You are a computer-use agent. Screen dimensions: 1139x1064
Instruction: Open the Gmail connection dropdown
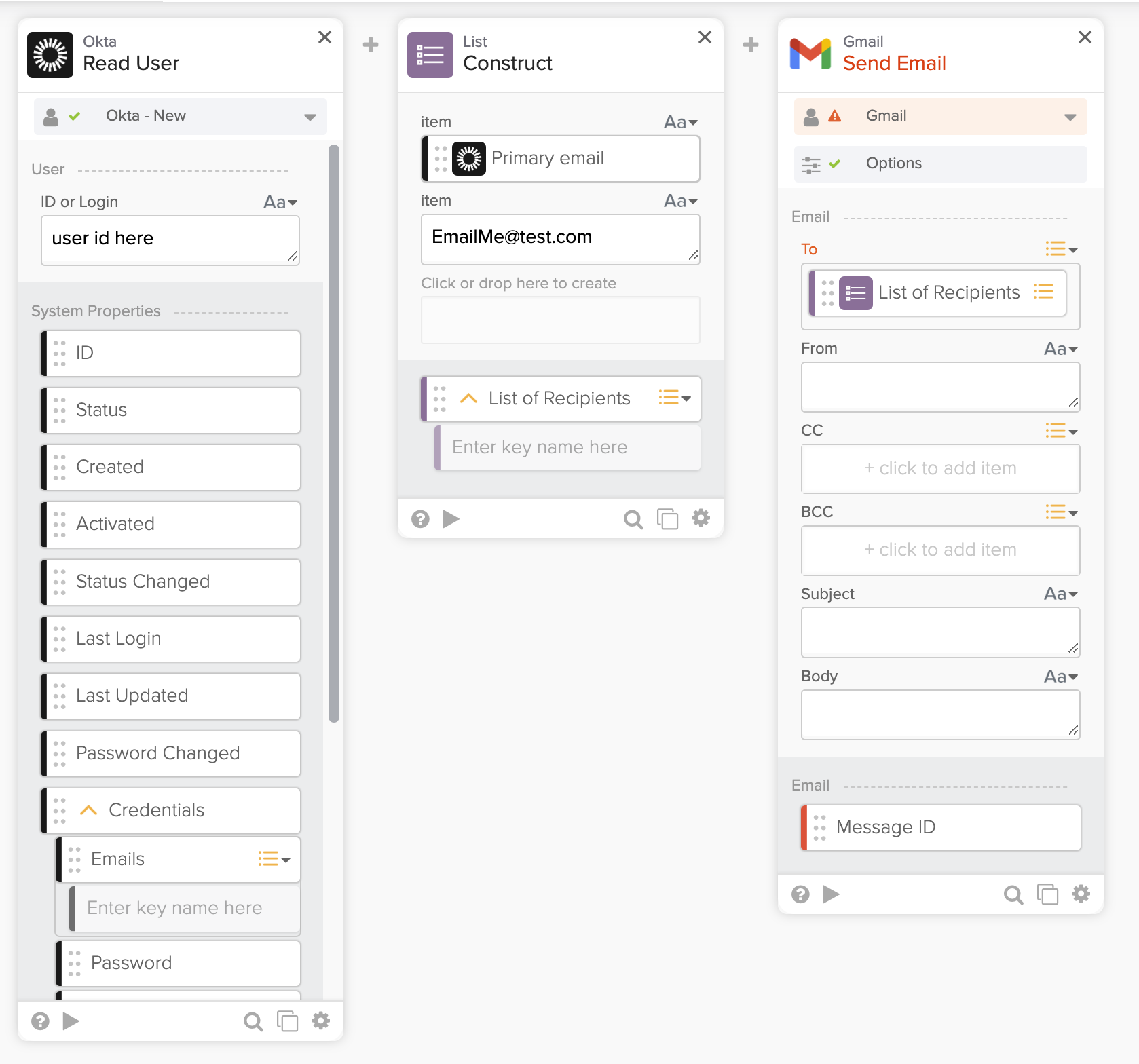941,117
